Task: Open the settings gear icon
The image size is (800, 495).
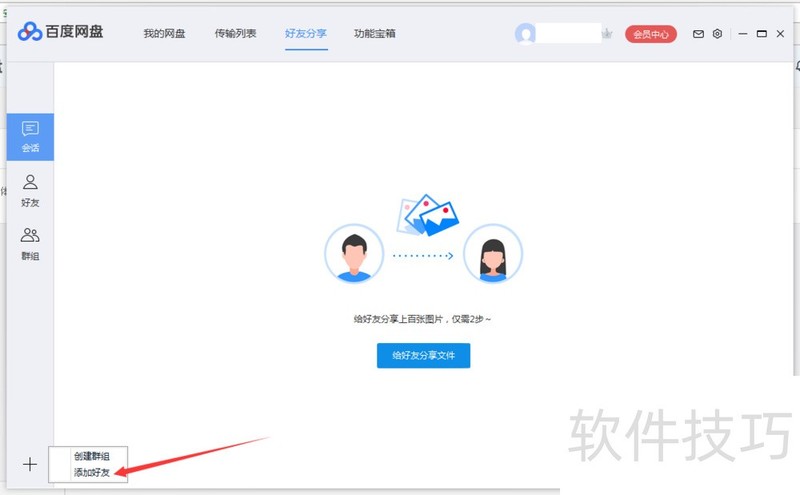Action: click(x=717, y=34)
